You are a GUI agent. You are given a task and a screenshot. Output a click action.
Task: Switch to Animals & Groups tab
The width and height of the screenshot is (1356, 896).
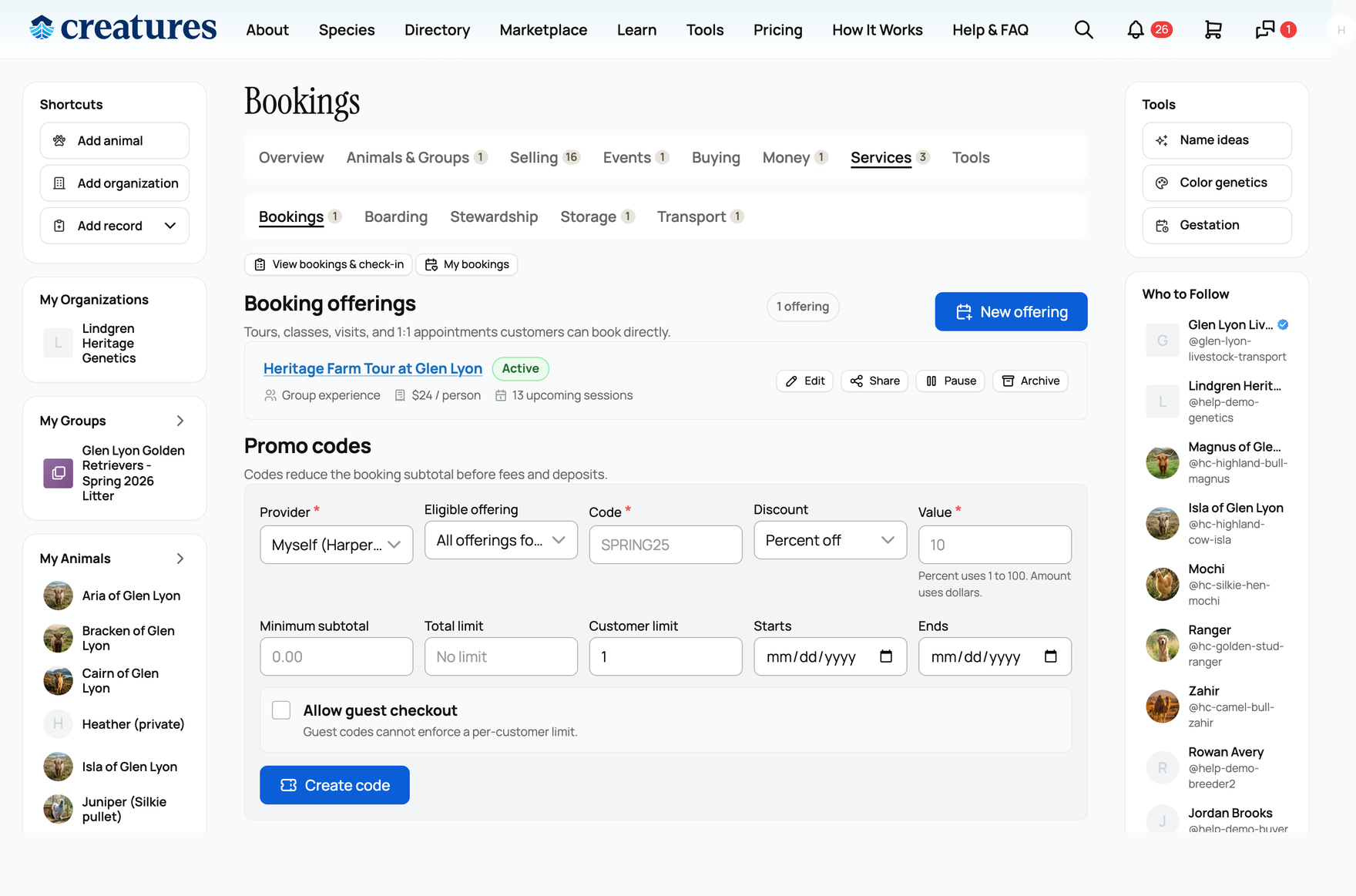417,158
